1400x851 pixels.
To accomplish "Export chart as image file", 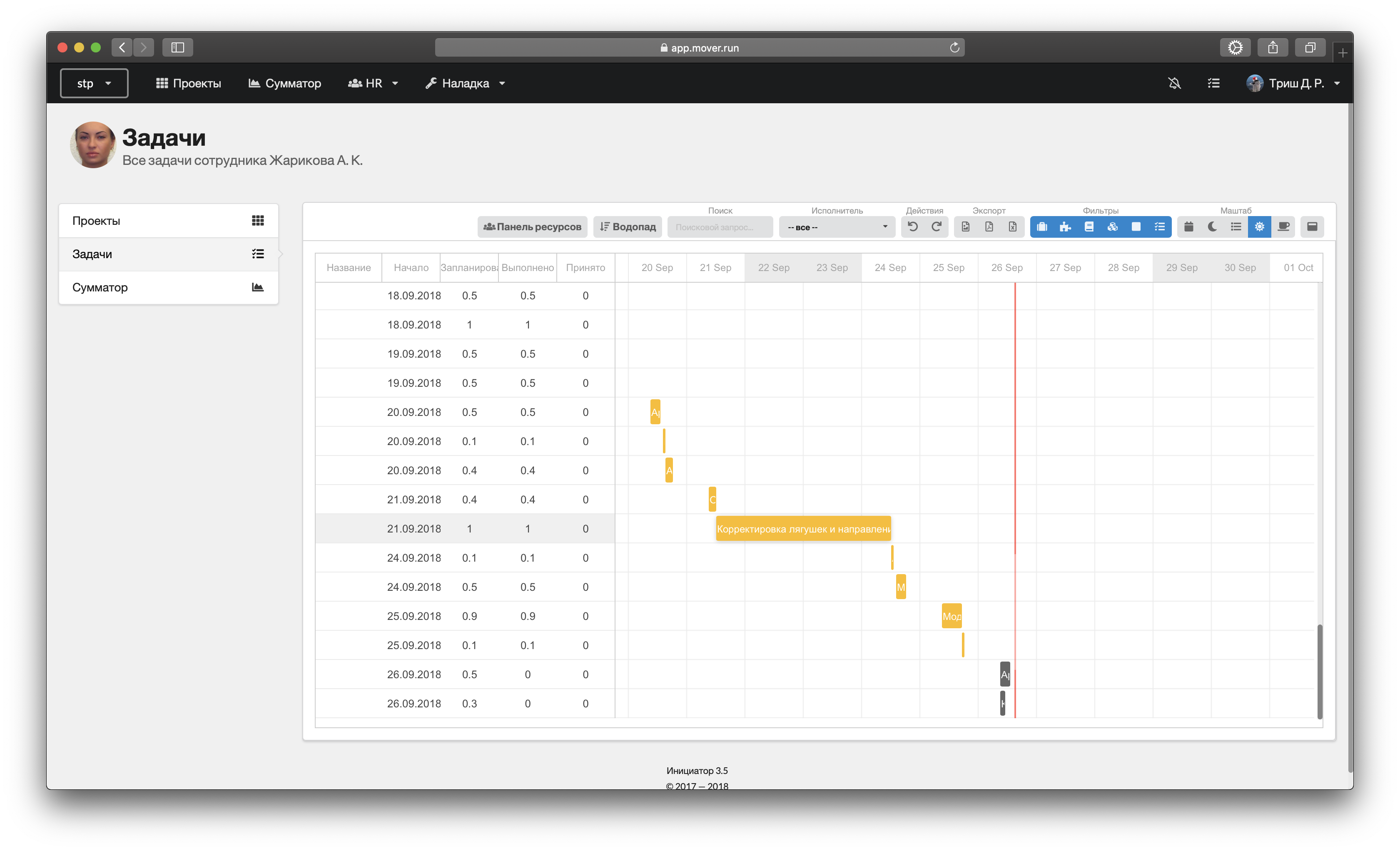I will coord(965,226).
